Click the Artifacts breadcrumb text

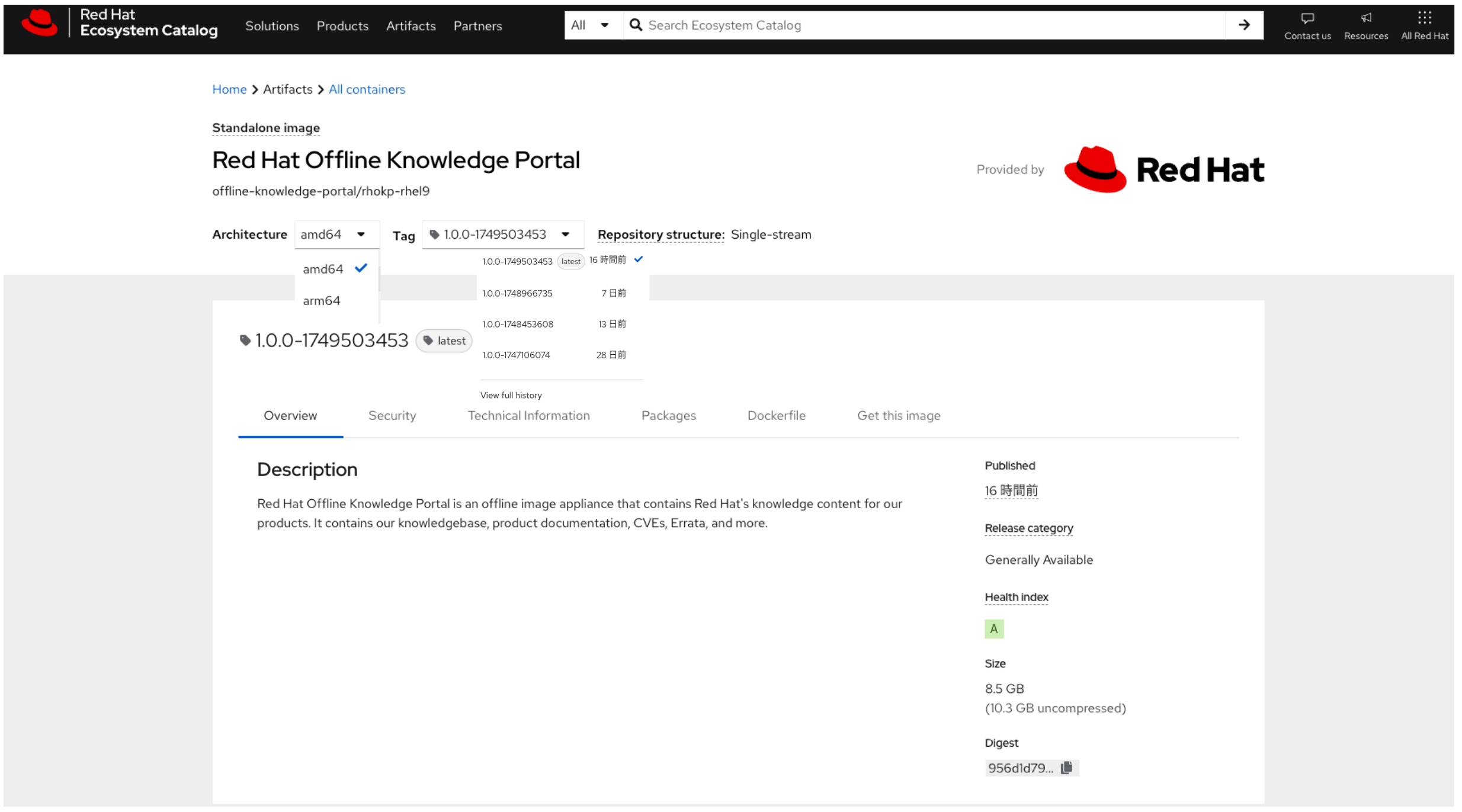pos(287,89)
